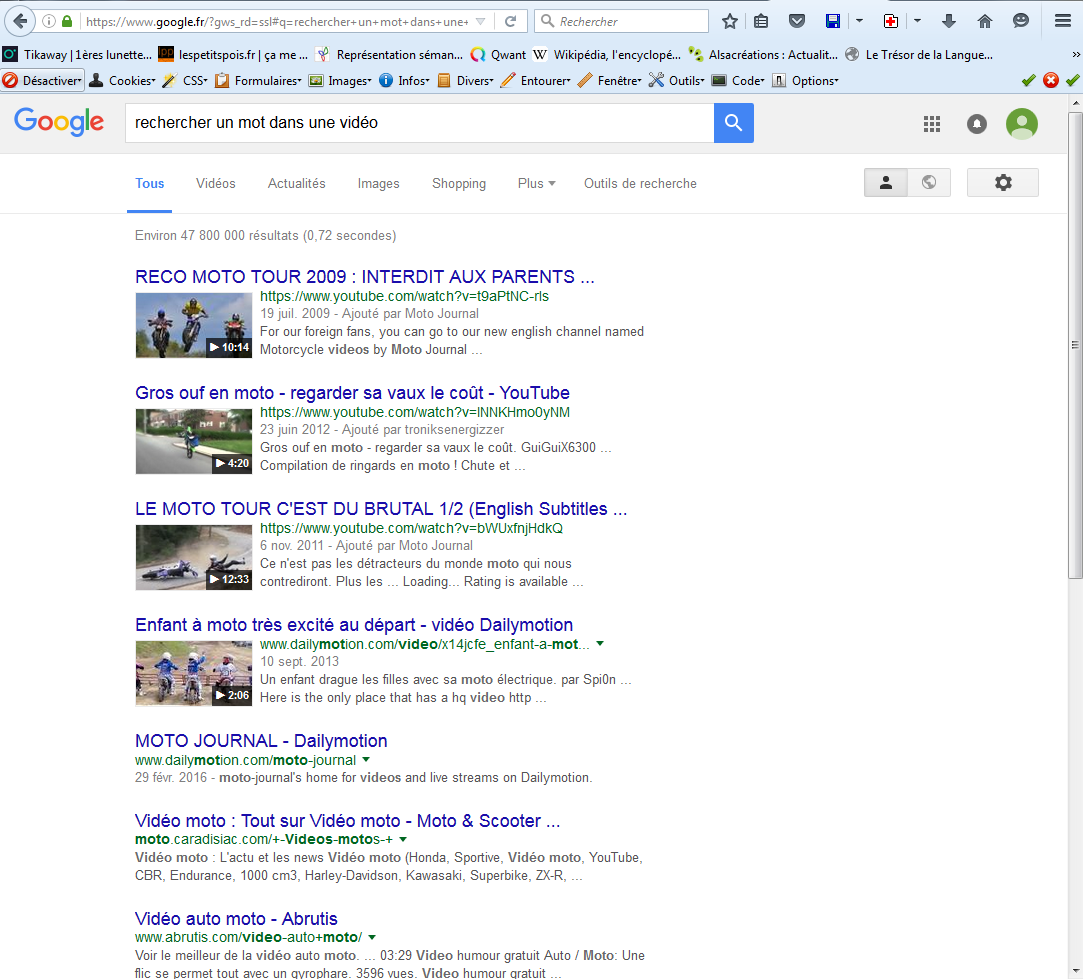This screenshot has width=1083, height=979.
Task: Toggle the Désactiver developer toolbar option
Action: pyautogui.click(x=43, y=80)
